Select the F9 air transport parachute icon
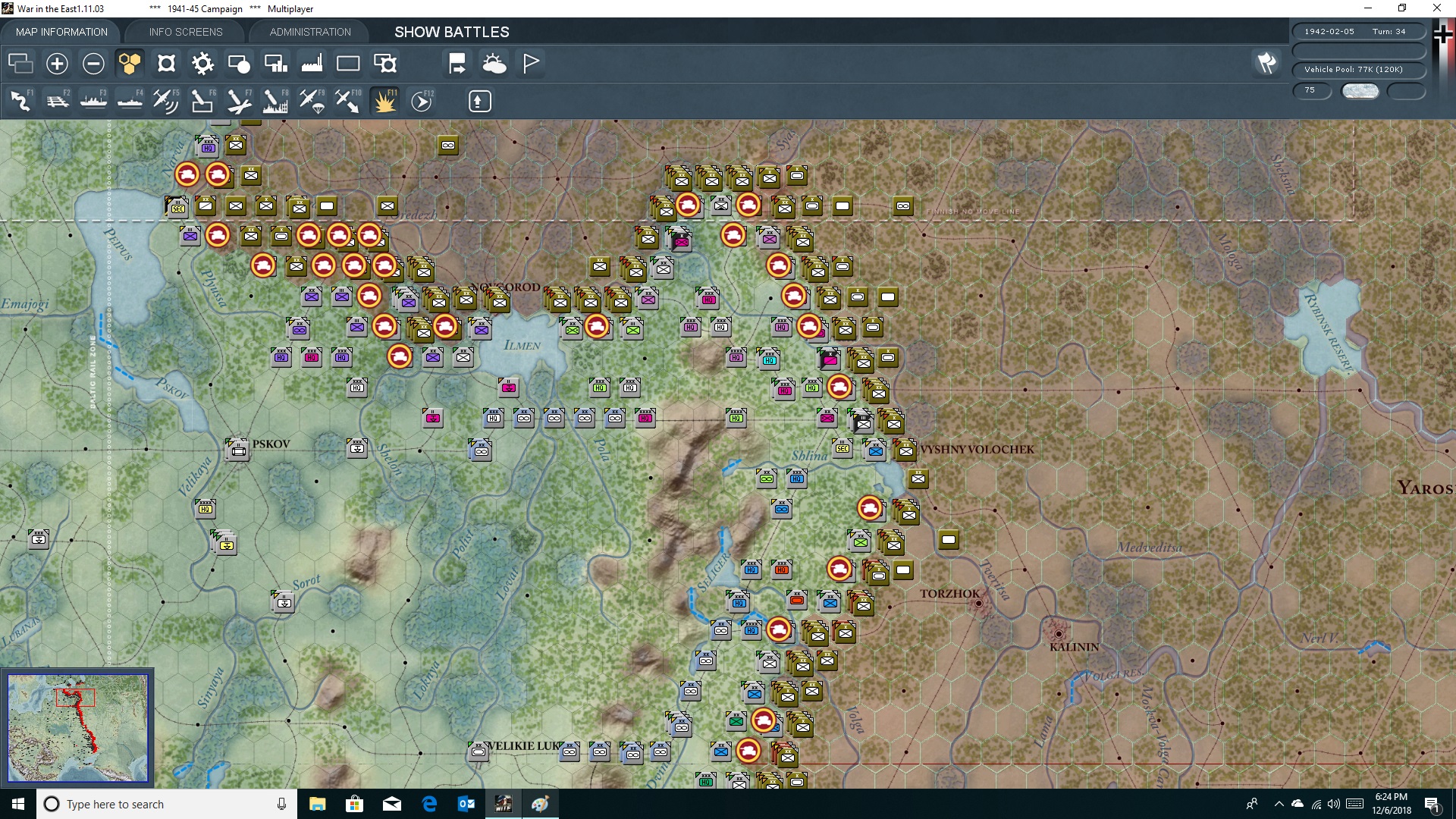 (x=312, y=100)
